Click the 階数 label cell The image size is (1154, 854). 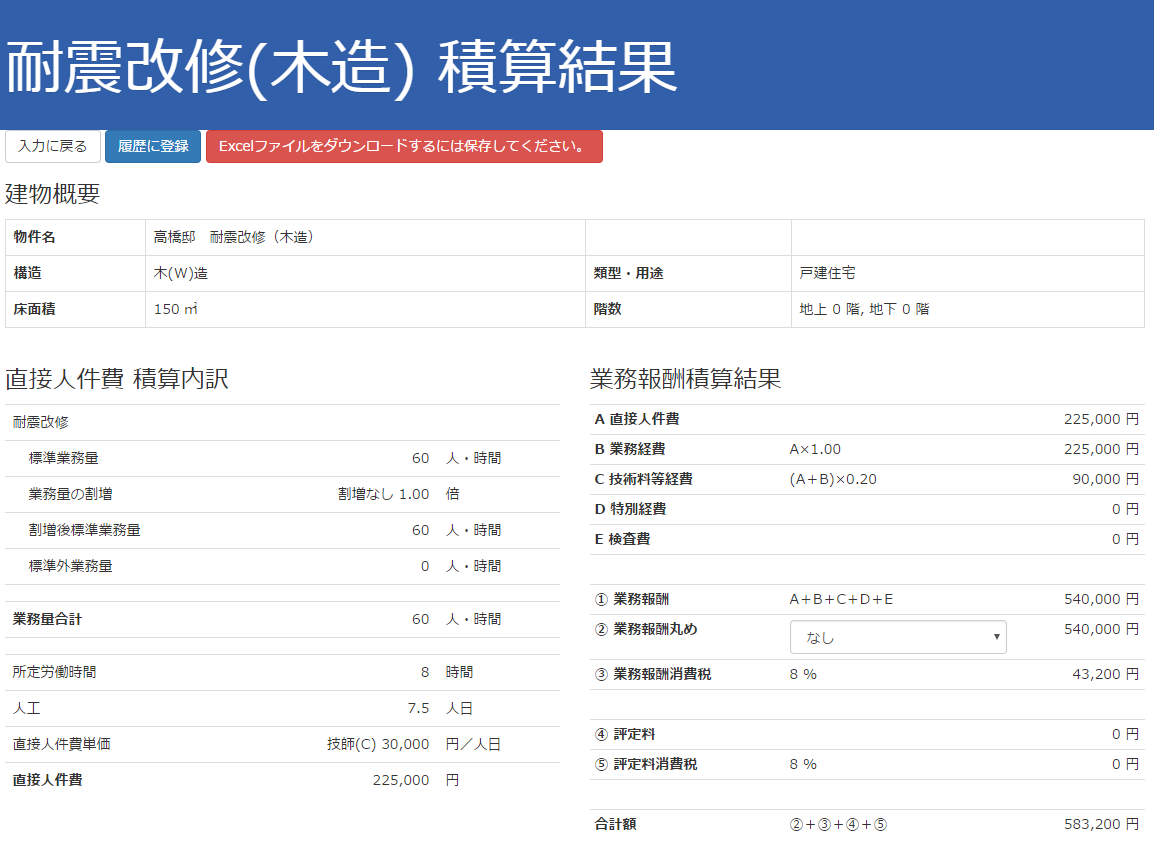(688, 309)
